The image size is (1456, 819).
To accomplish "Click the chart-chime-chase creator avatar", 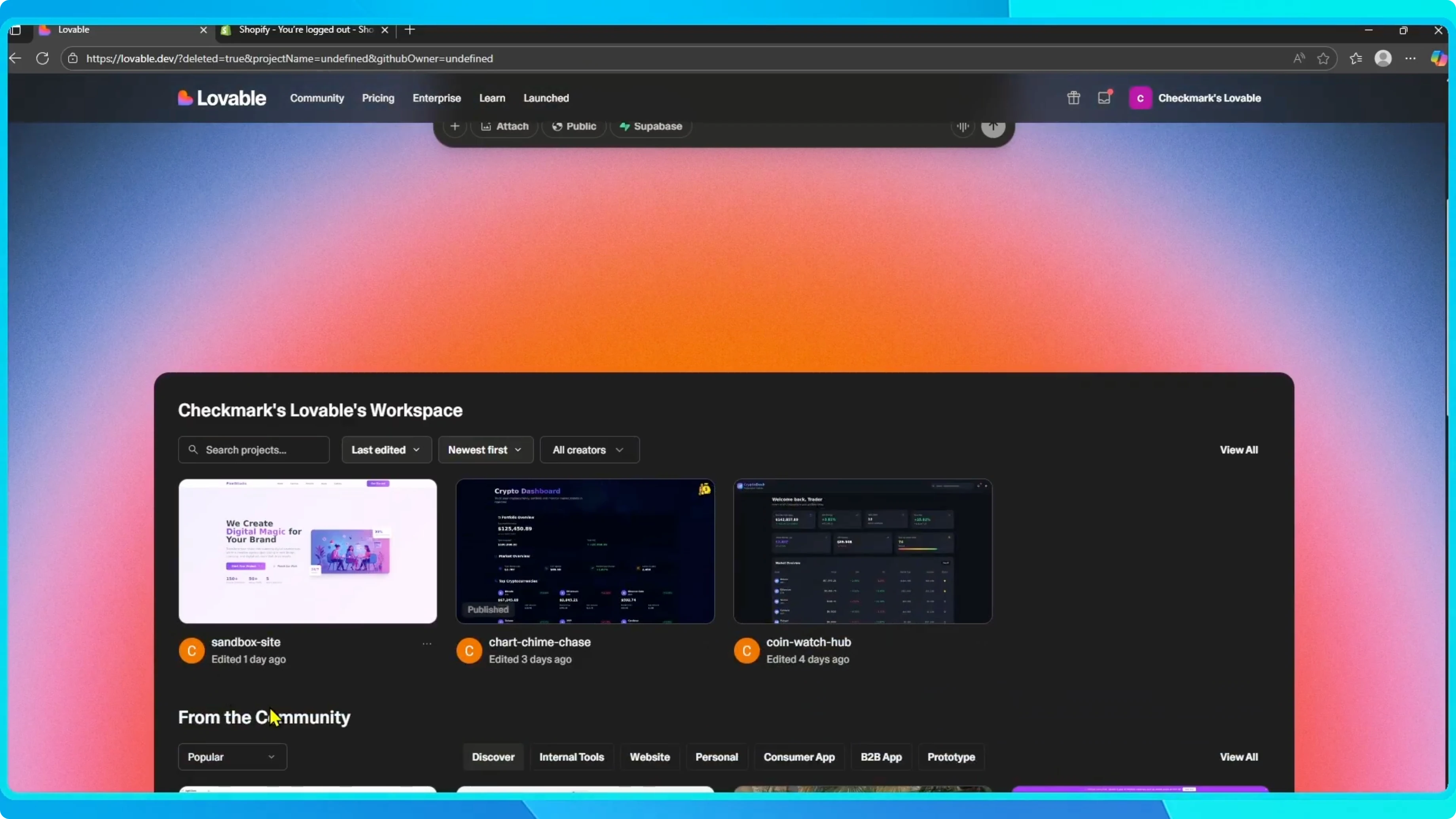I will point(469,650).
